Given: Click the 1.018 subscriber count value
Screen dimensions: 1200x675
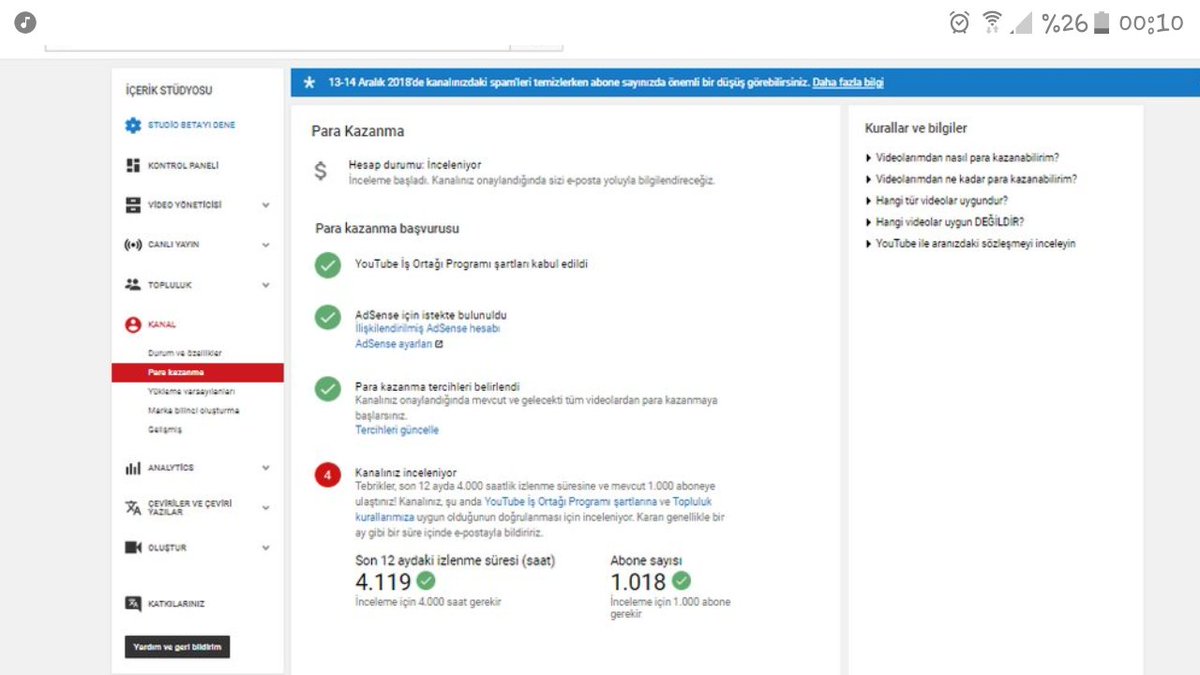Looking at the screenshot, I should pos(638,581).
